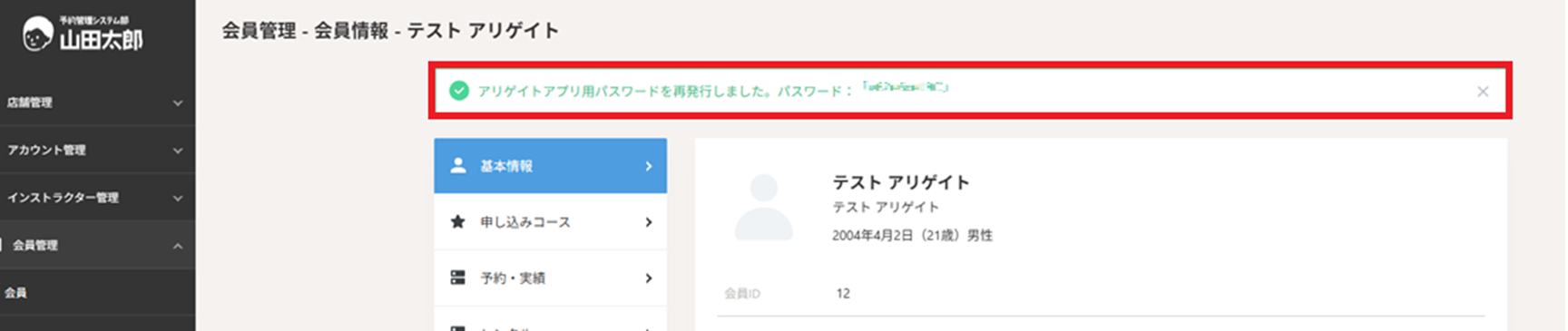The height and width of the screenshot is (331, 1568).
Task: Dismiss the password reissued notification
Action: coord(1483,92)
